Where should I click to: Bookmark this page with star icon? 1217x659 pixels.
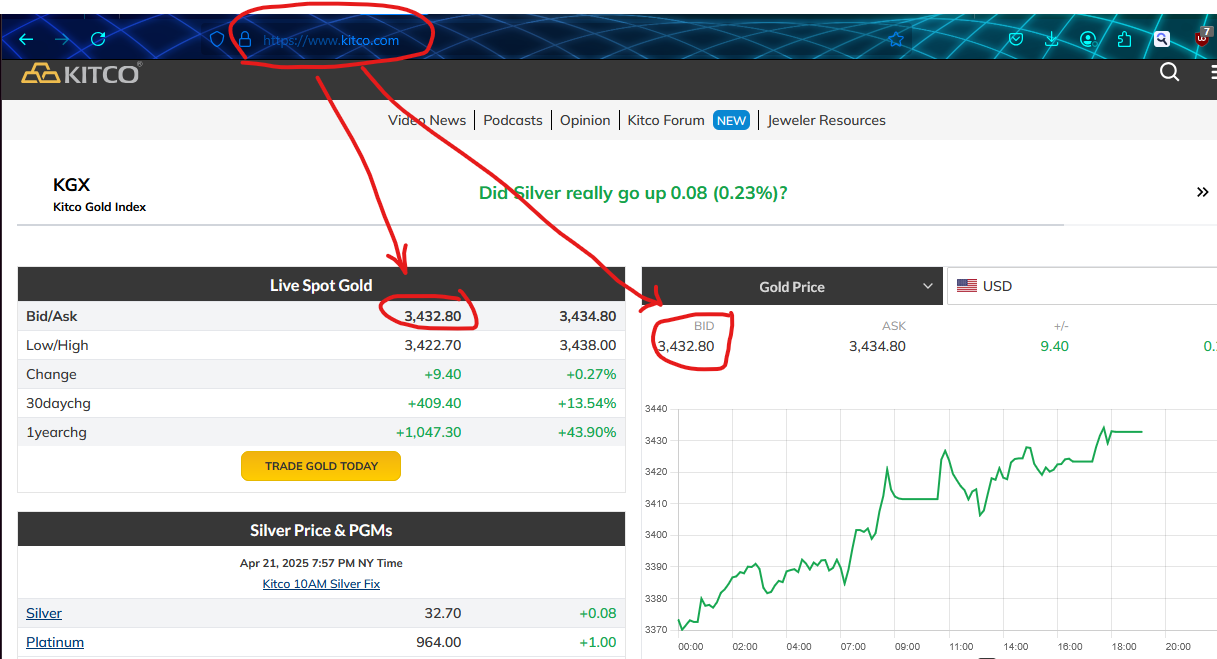point(896,39)
